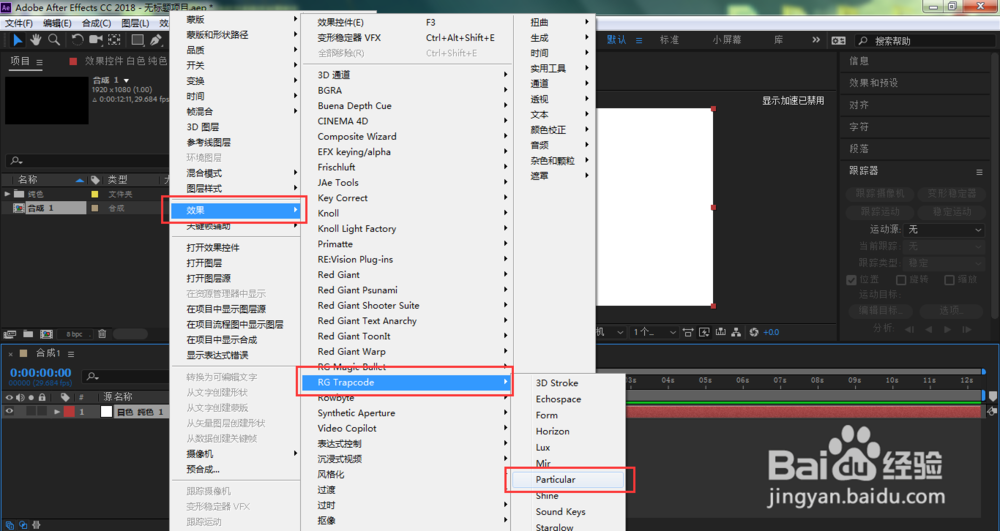
Task: Select the Unified Camera tool
Action: 96,40
